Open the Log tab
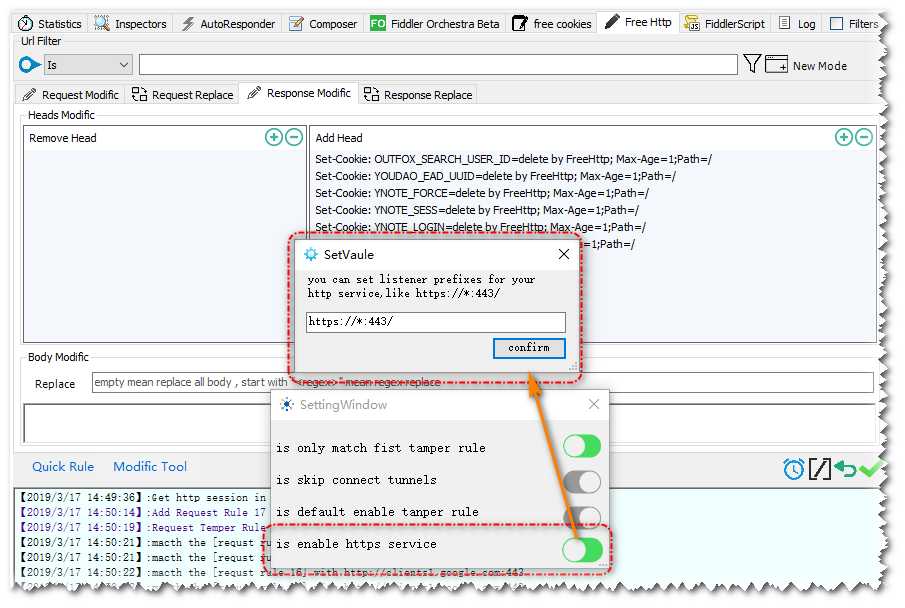This screenshot has width=905, height=608. [797, 24]
